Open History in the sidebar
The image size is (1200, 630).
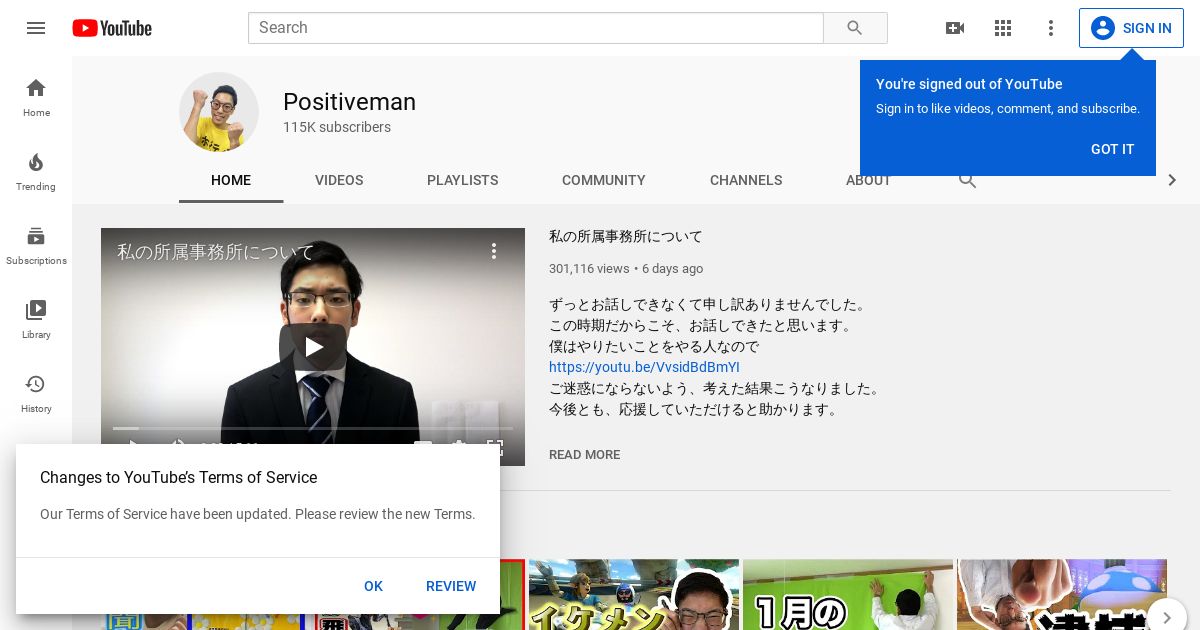[x=36, y=393]
